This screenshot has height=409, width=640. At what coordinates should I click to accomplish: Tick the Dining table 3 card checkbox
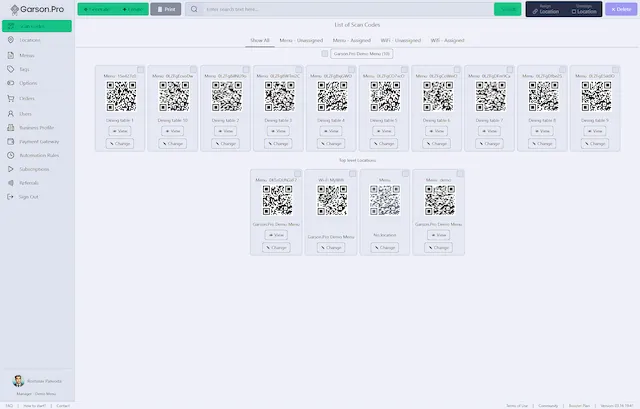(299, 69)
